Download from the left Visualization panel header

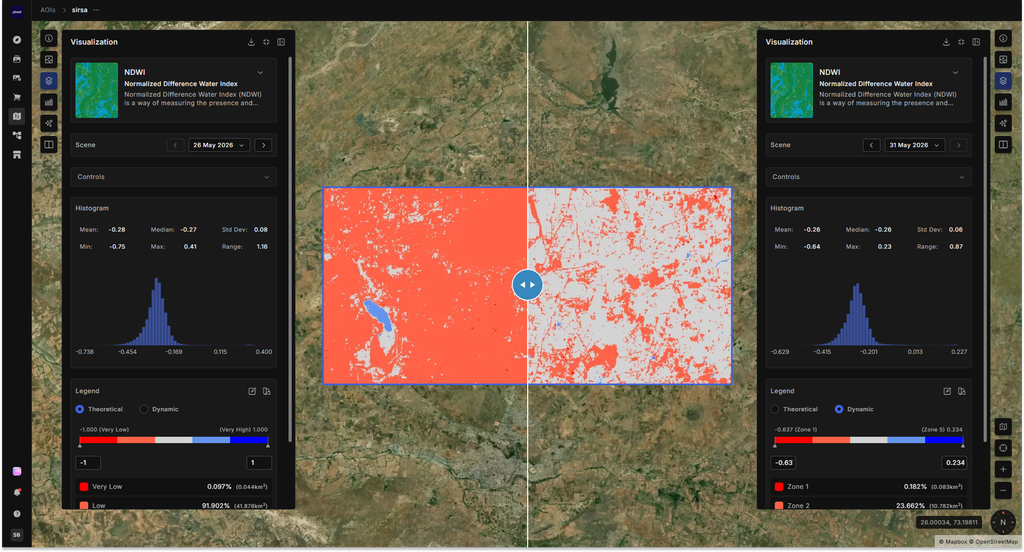coord(251,42)
